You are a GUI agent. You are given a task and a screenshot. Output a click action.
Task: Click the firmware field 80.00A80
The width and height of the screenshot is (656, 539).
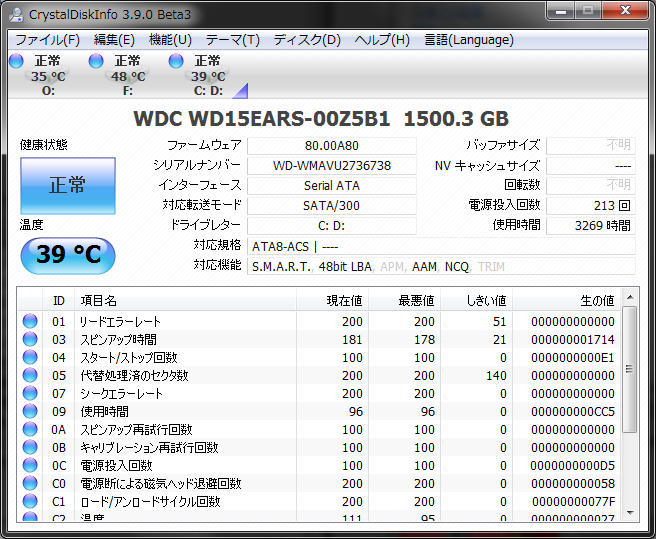(x=332, y=146)
